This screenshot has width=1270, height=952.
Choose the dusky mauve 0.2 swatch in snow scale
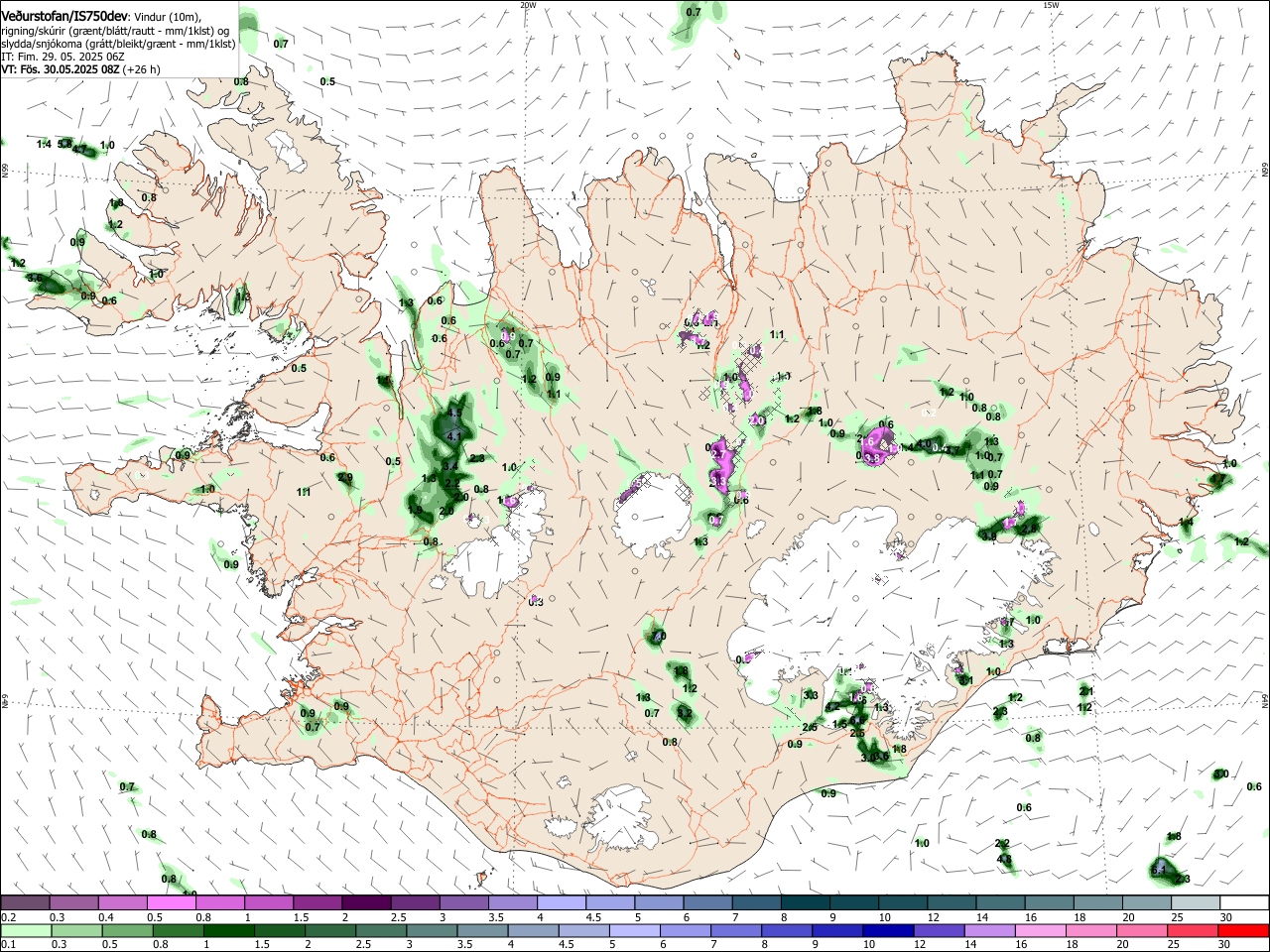(x=25, y=903)
